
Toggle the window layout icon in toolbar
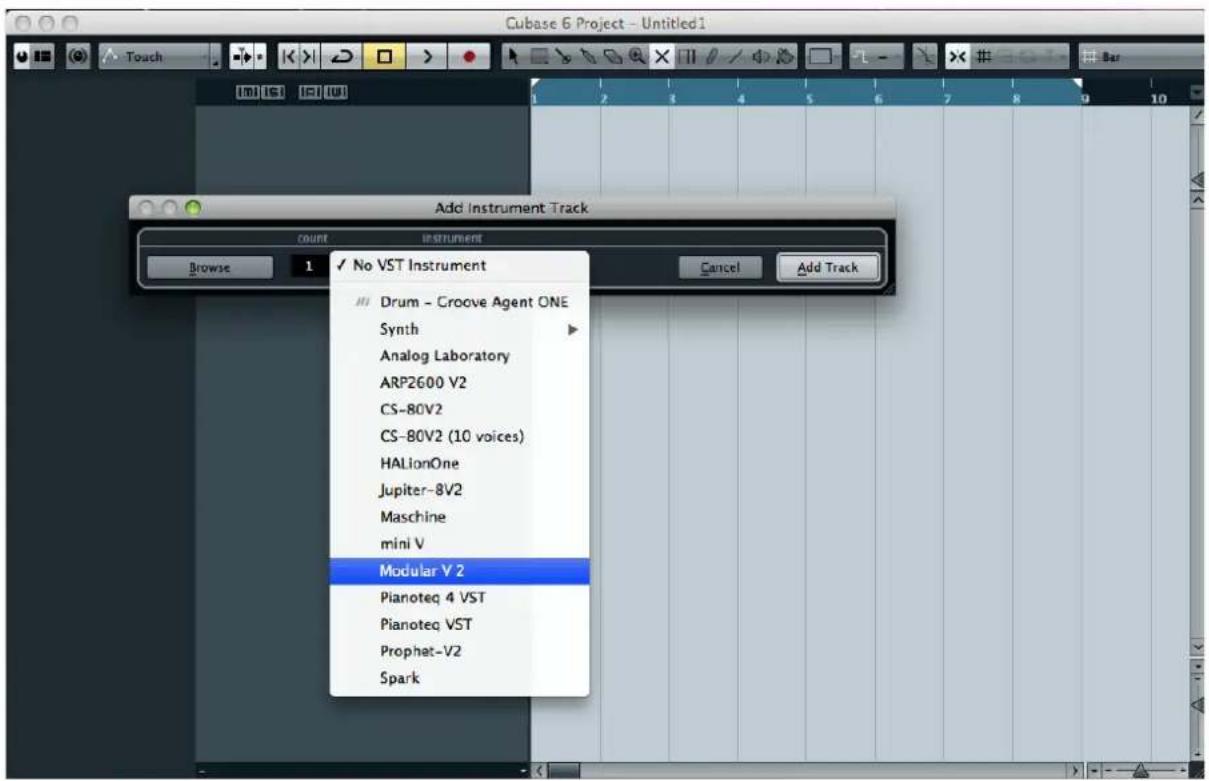tap(44, 56)
